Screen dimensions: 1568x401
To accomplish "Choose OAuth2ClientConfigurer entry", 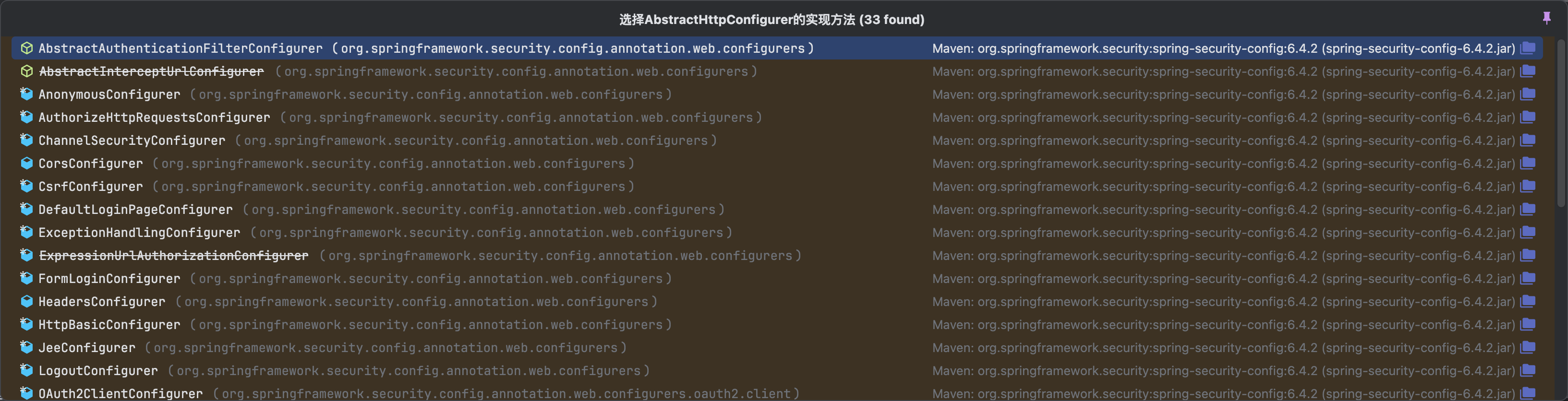I will (121, 393).
